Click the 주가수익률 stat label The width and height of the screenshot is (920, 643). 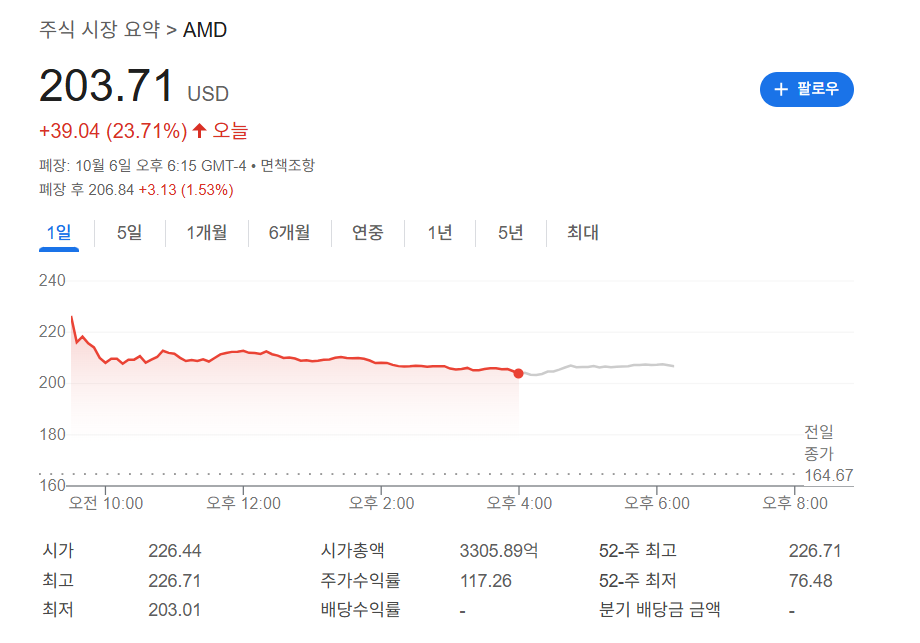360,579
